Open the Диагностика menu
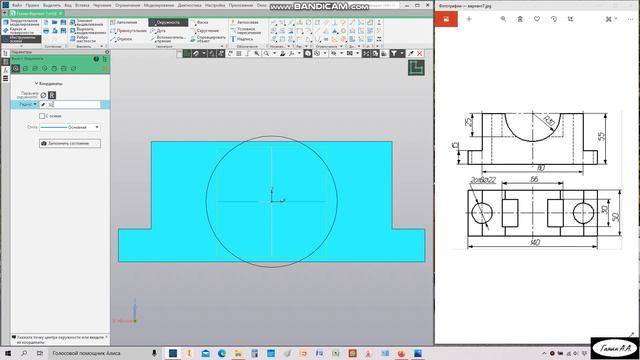The image size is (640, 360). click(189, 5)
